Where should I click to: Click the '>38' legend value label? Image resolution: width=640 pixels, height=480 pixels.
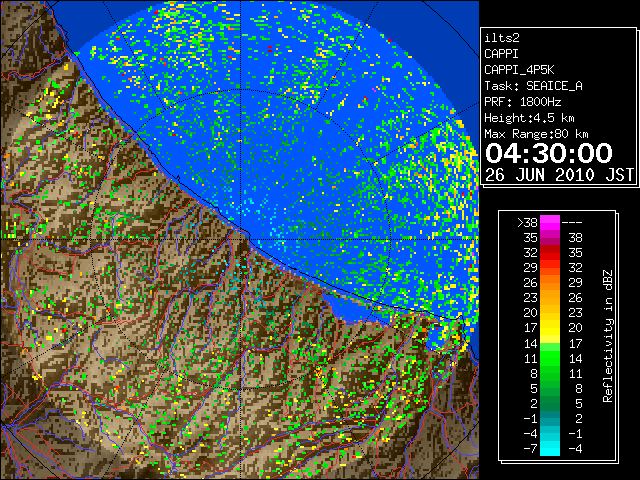click(x=527, y=222)
